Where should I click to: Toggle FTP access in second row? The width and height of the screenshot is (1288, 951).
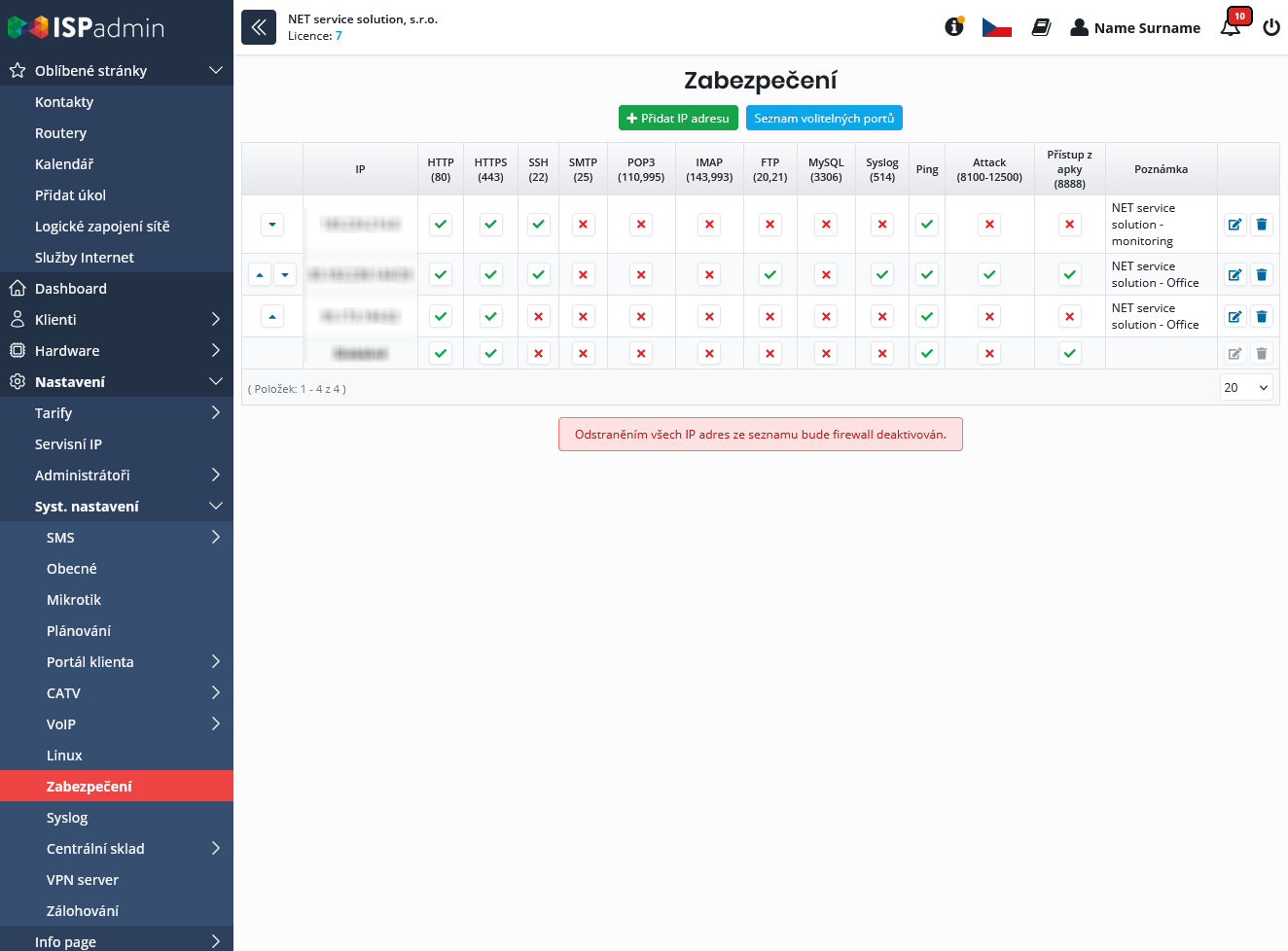pyautogui.click(x=769, y=274)
